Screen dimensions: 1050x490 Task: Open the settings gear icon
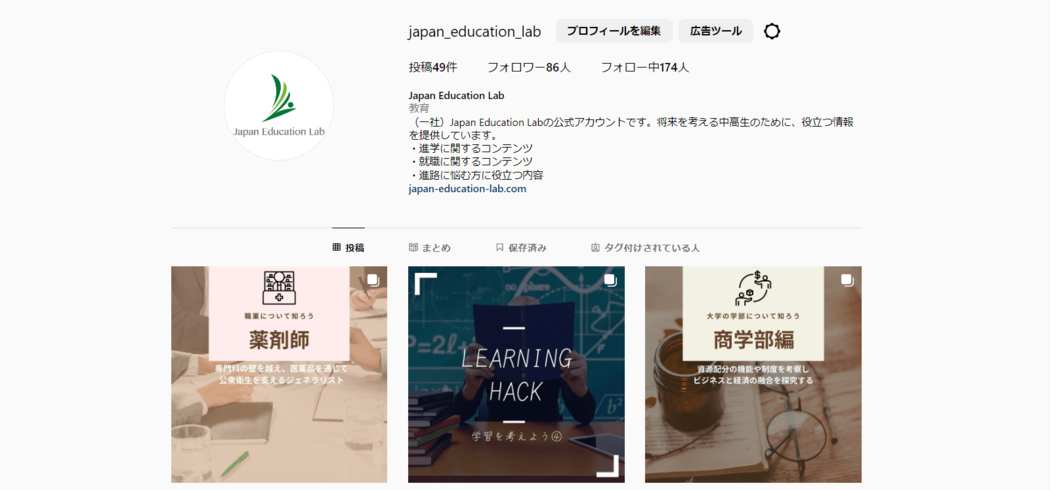click(772, 31)
